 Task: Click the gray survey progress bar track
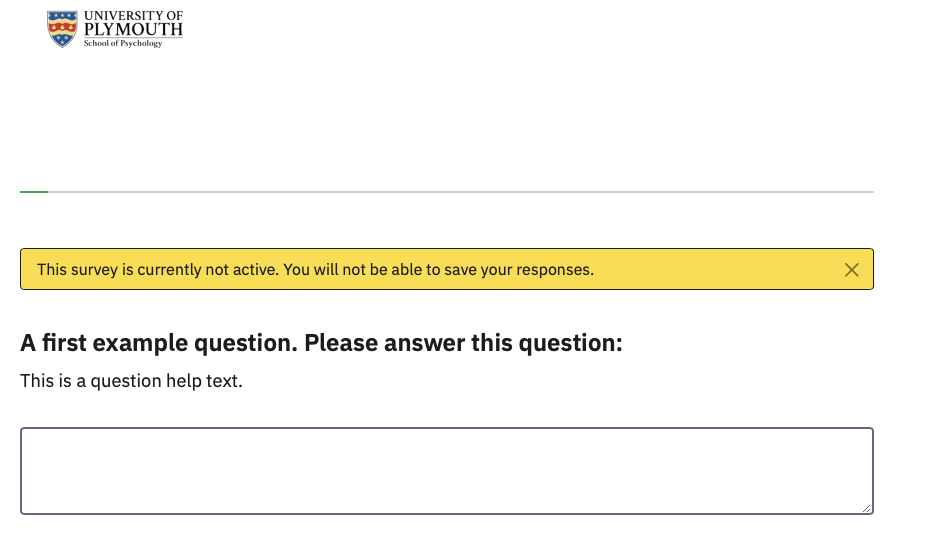click(460, 191)
